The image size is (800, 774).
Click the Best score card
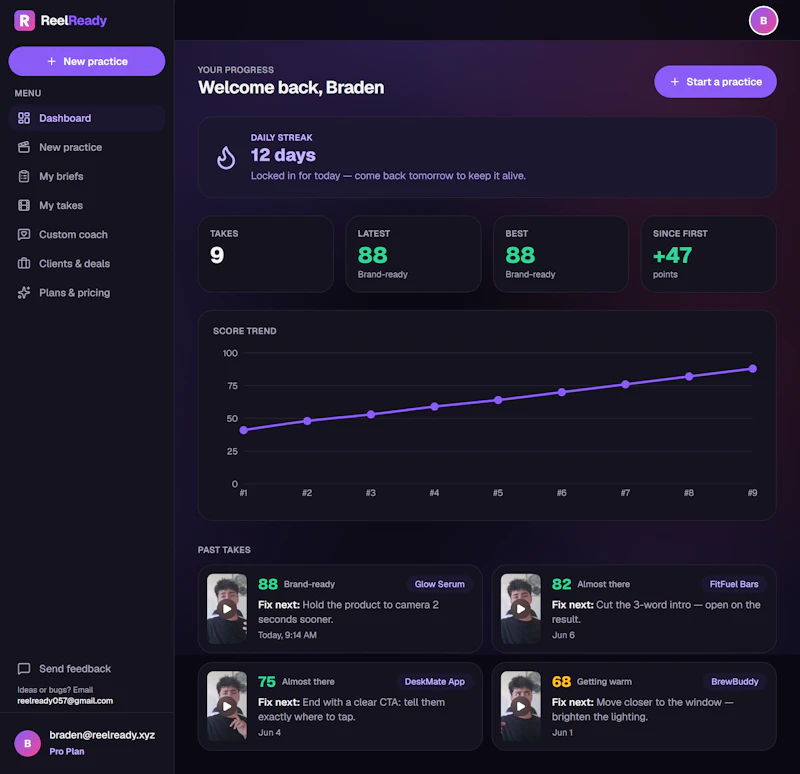point(561,254)
